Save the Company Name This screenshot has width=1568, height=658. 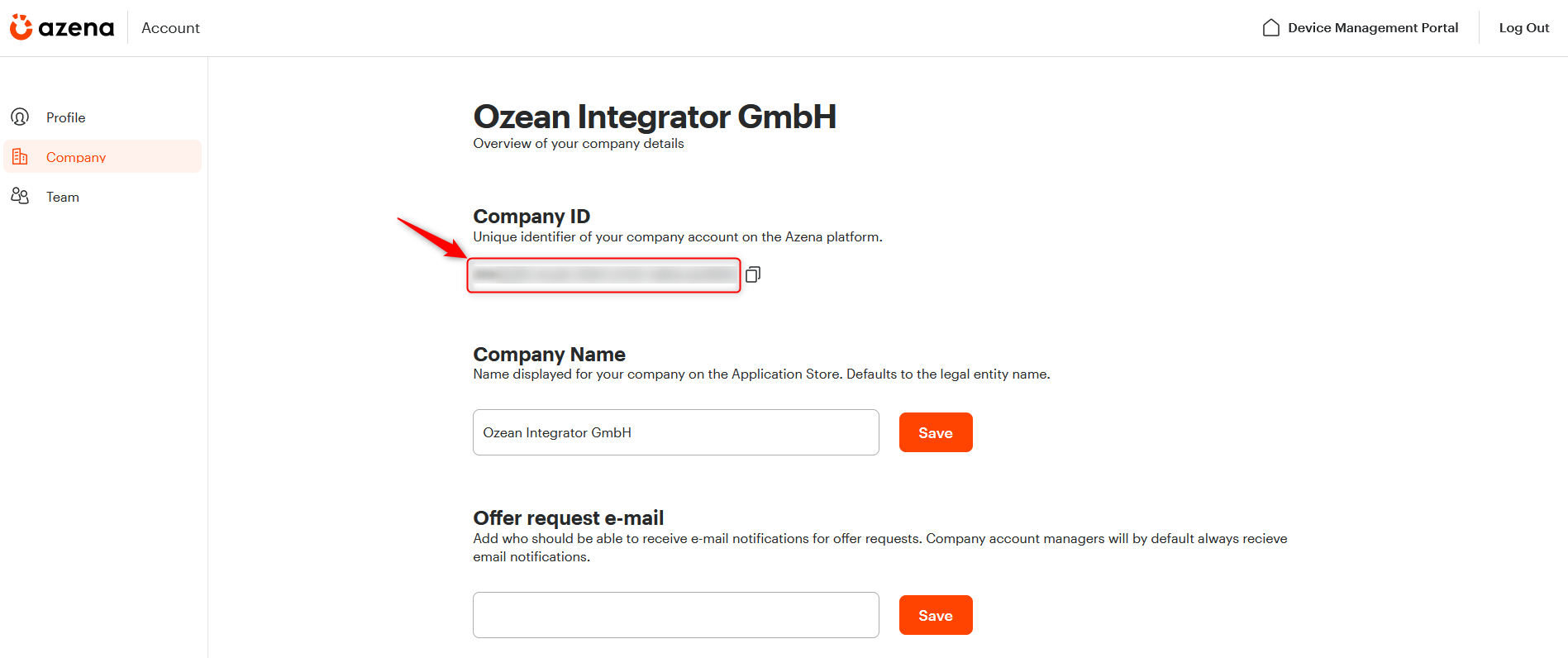click(936, 432)
